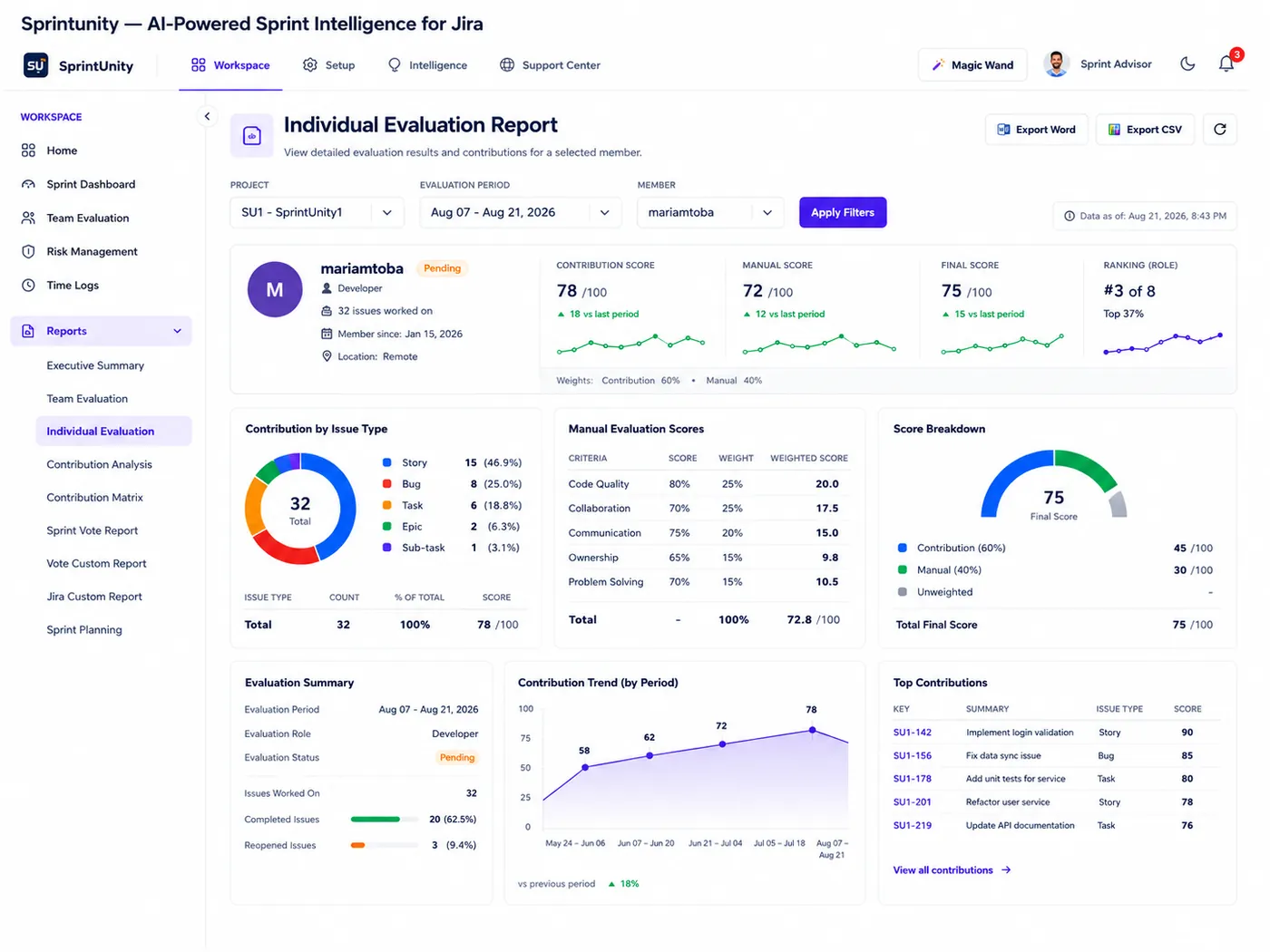Open the Evaluation Period dropdown

(x=520, y=212)
